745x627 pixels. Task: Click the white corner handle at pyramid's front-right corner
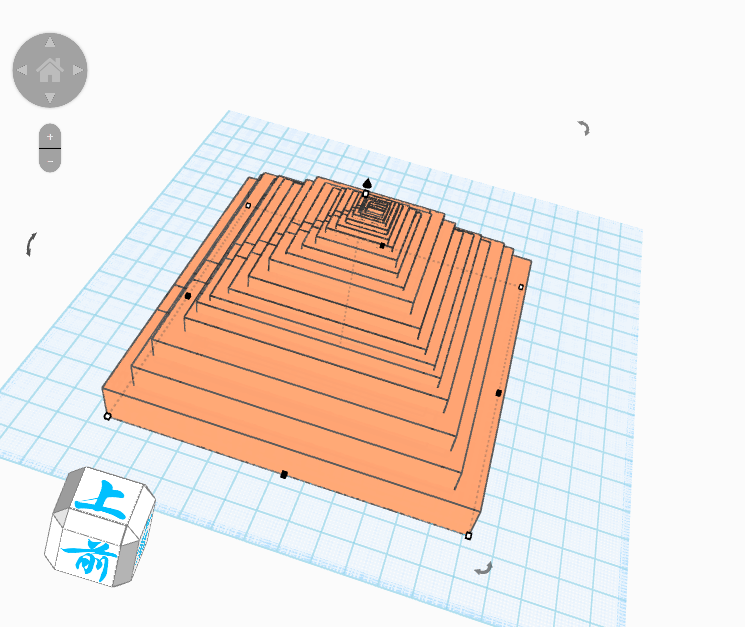click(x=468, y=536)
